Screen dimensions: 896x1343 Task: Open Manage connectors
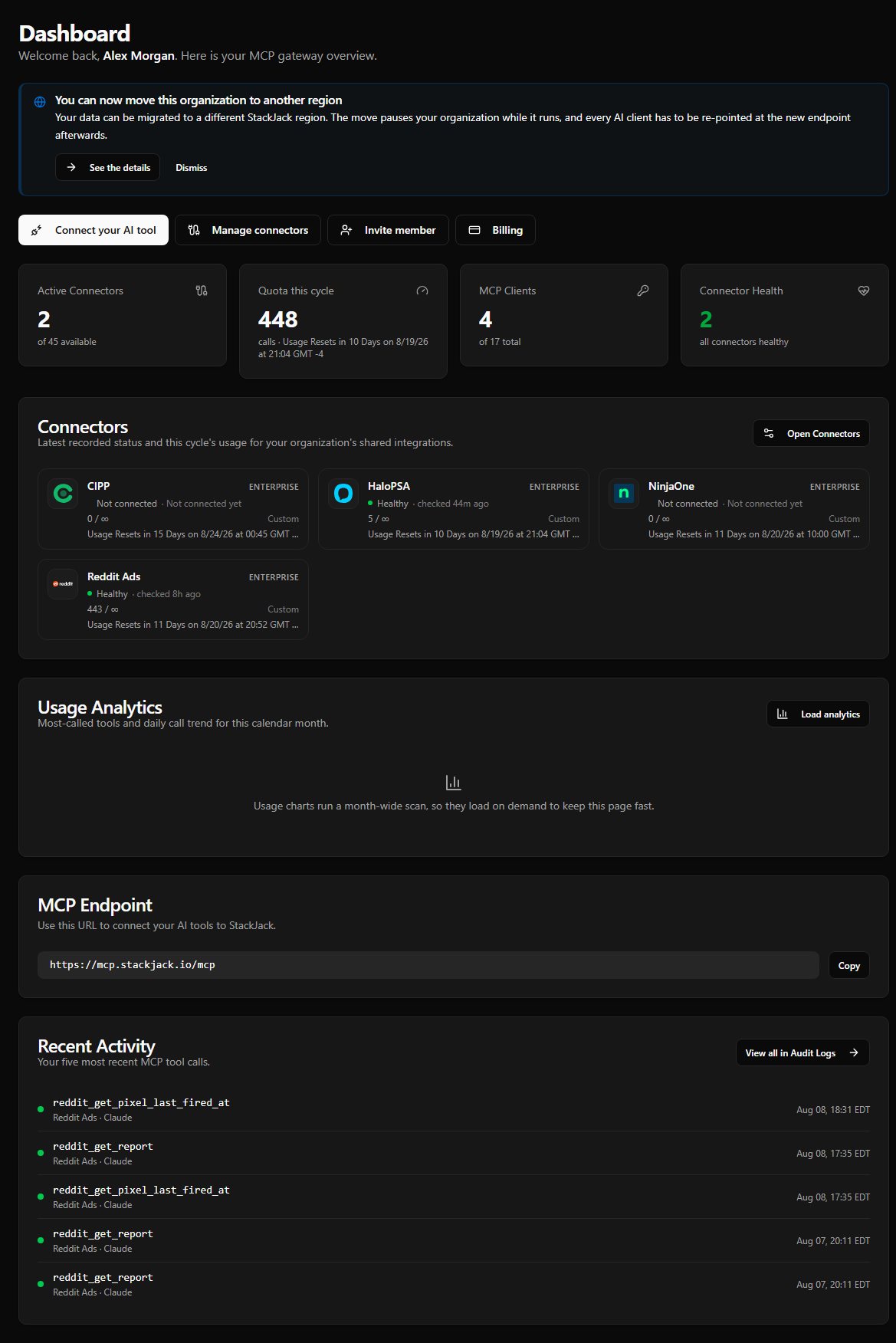tap(248, 230)
